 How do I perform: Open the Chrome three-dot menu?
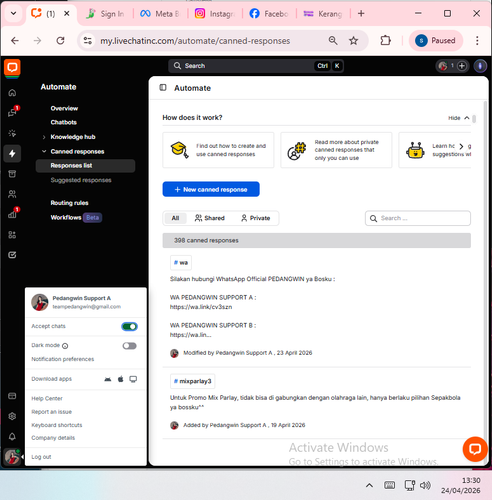tap(477, 41)
